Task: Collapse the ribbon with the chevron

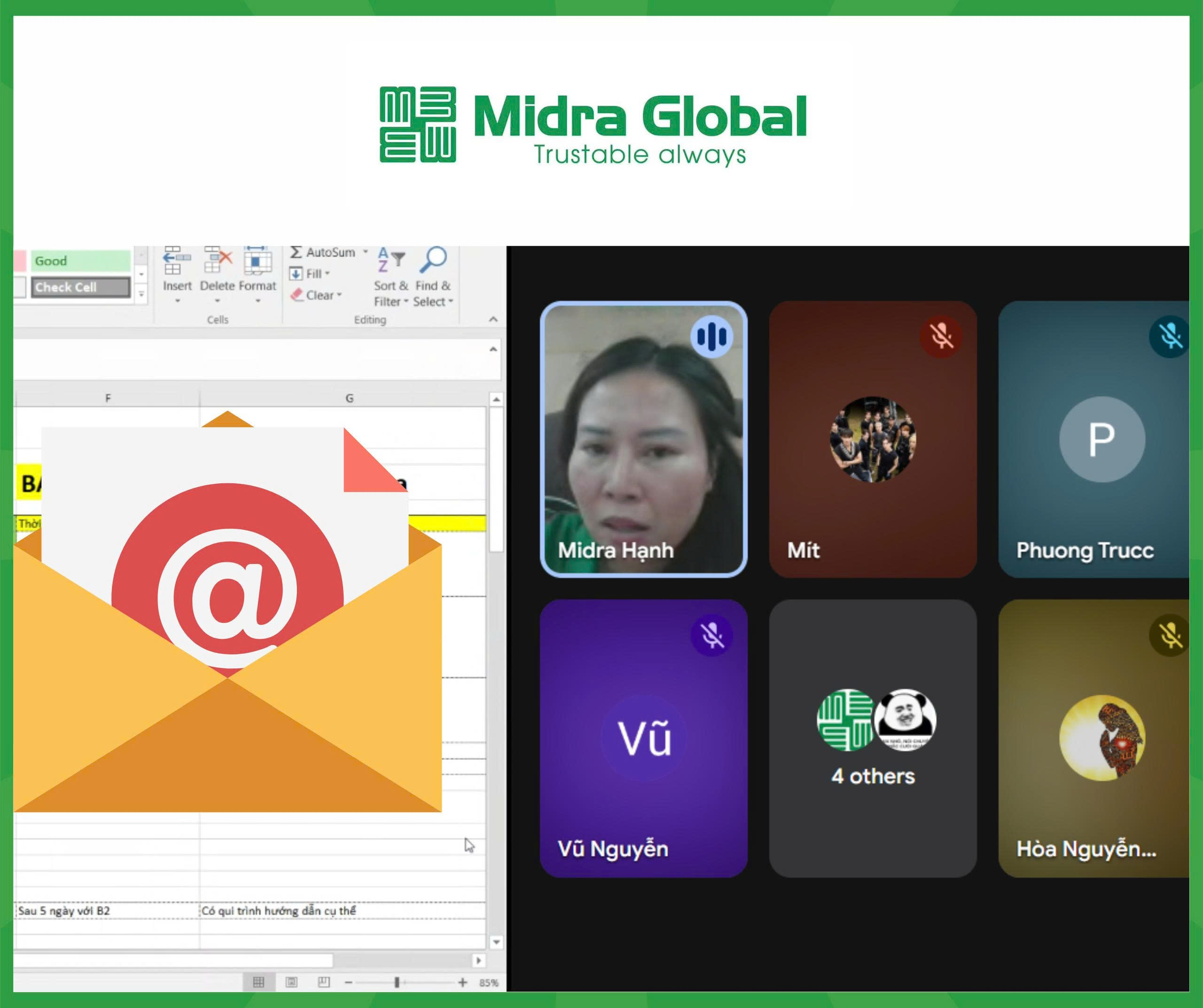Action: pos(493,319)
